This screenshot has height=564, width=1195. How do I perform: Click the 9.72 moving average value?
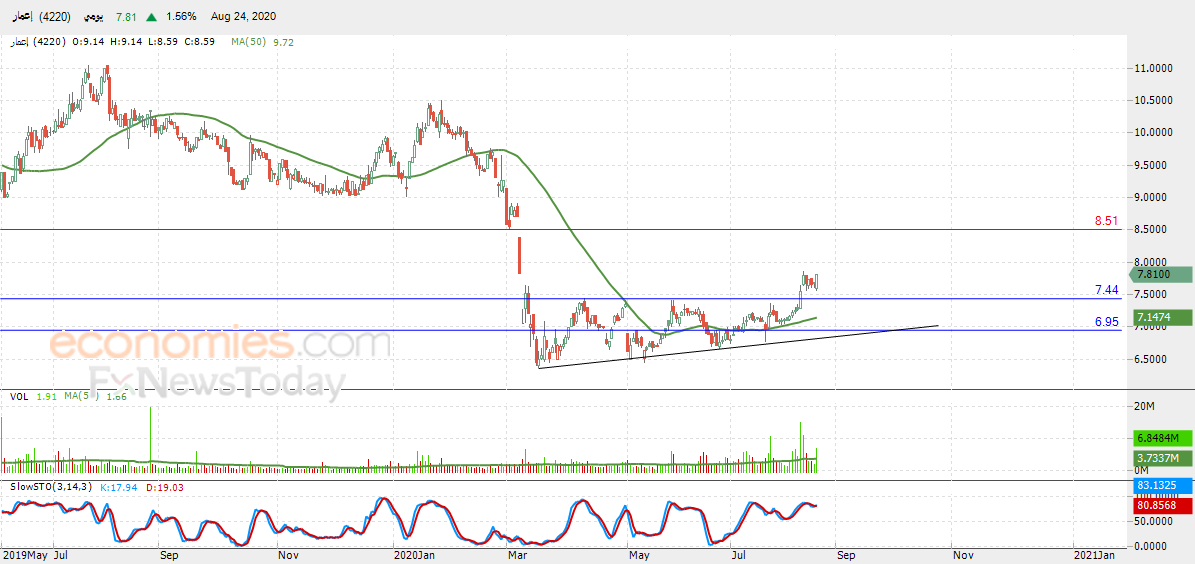point(282,42)
